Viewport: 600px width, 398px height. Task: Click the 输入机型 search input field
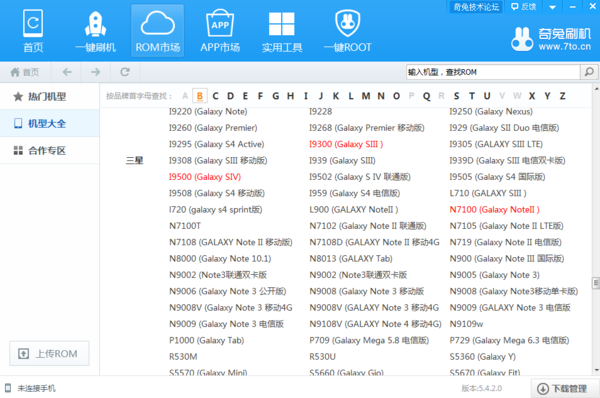pos(493,72)
